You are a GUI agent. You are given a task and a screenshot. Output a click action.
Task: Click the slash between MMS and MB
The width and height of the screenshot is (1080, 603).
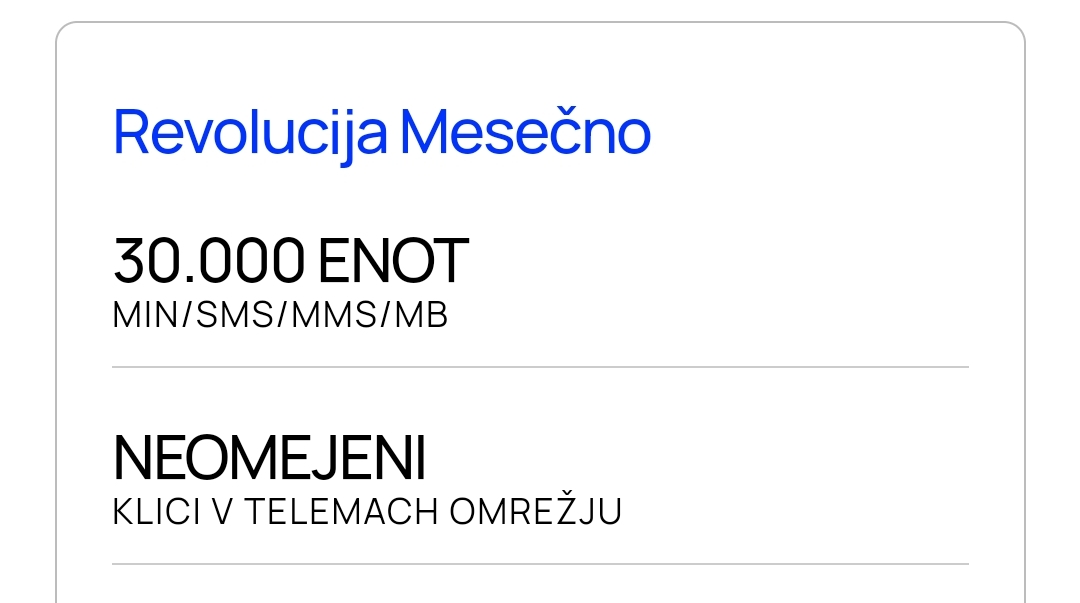tap(386, 315)
